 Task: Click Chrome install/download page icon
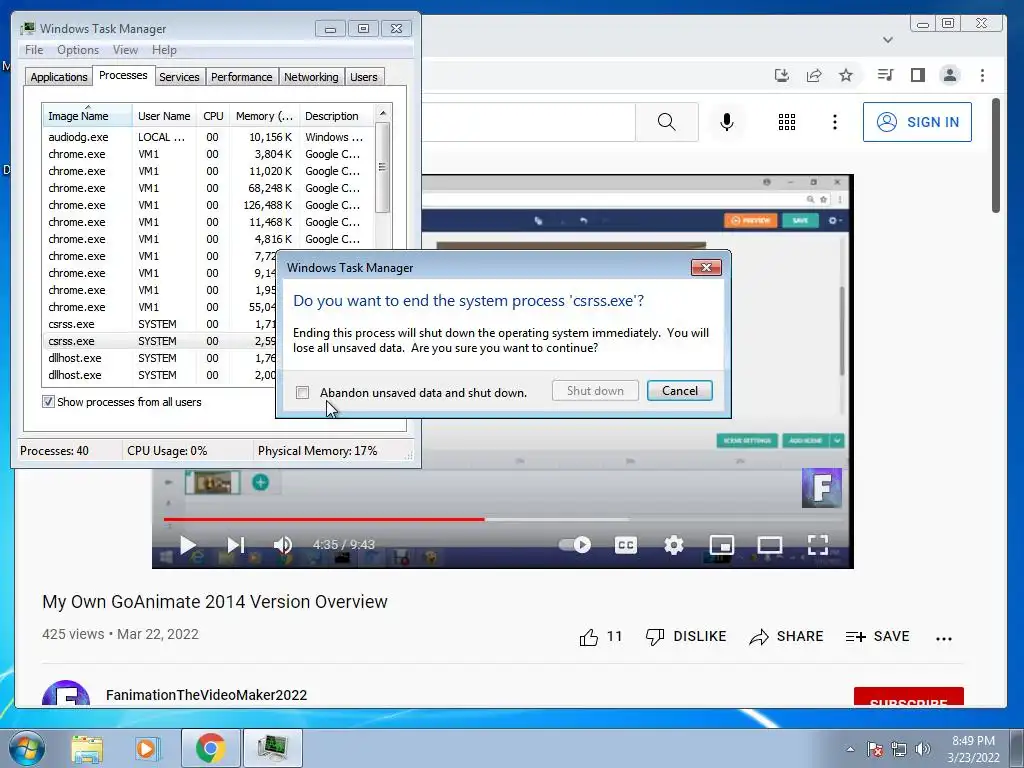point(782,75)
